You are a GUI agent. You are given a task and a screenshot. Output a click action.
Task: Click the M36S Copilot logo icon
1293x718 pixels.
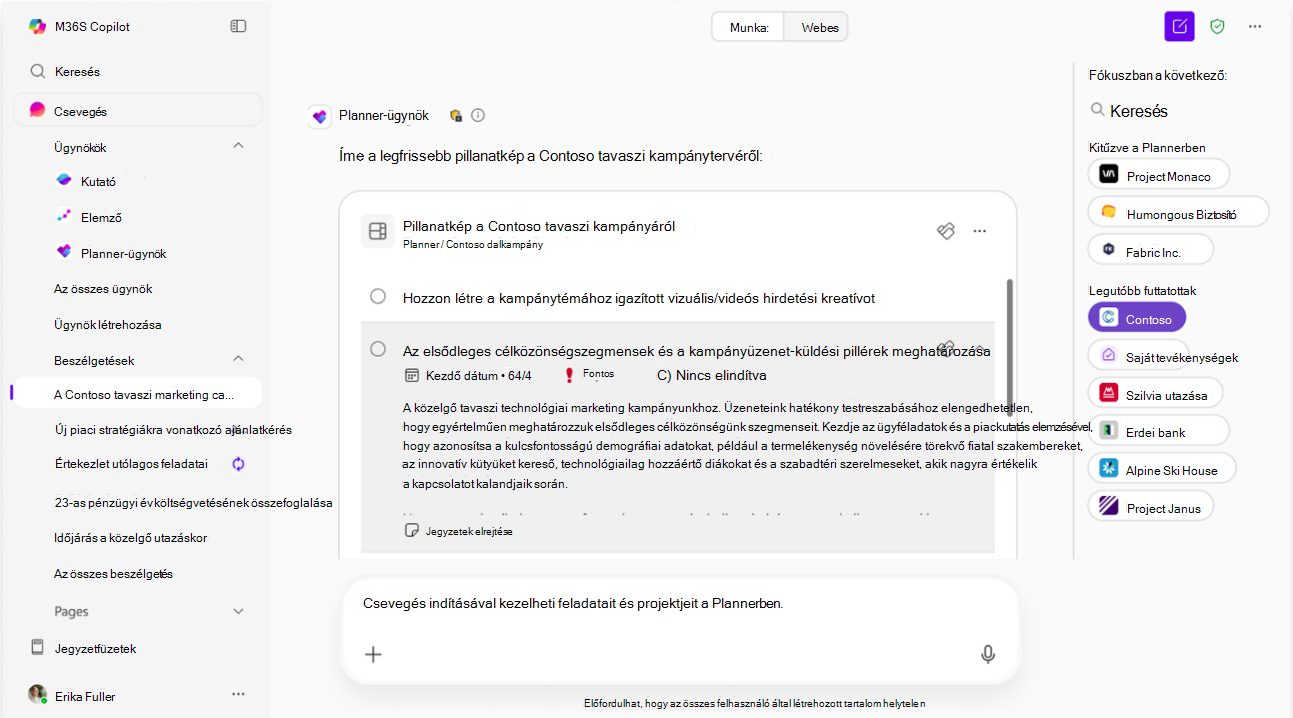click(x=37, y=27)
